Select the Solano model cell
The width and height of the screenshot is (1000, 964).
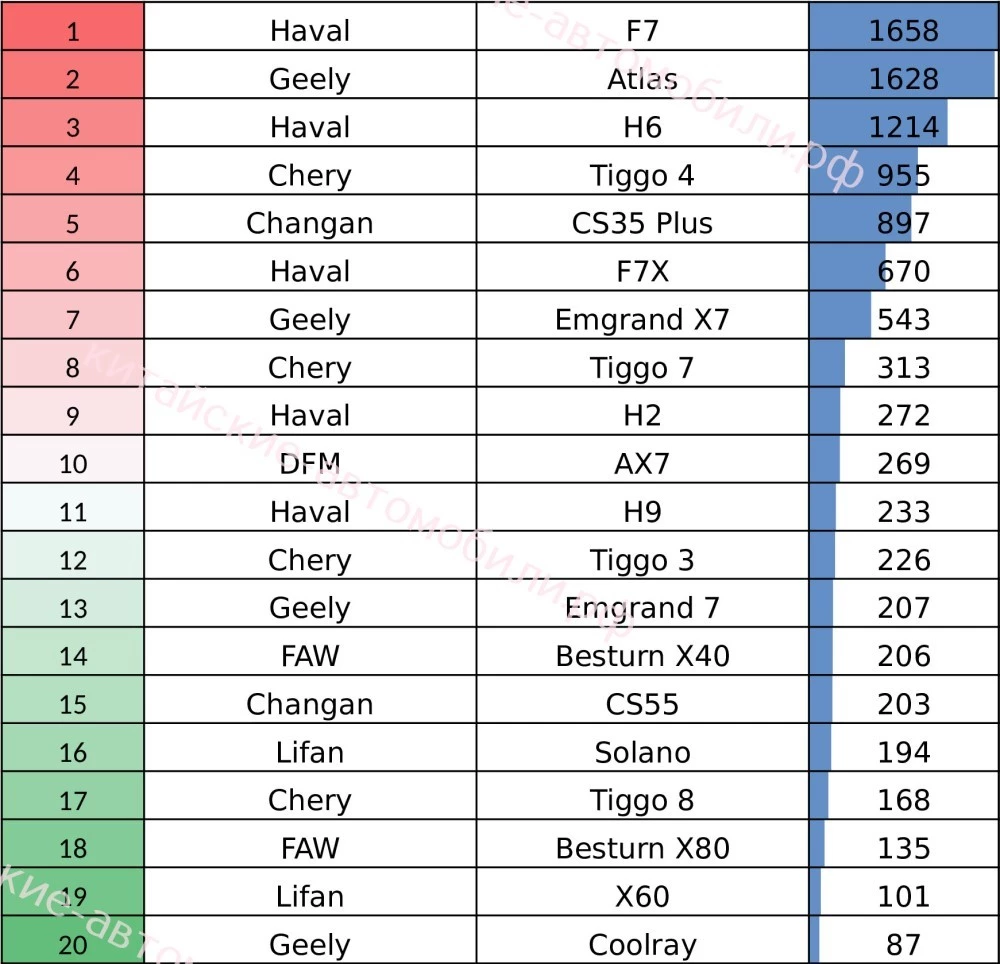[642, 751]
